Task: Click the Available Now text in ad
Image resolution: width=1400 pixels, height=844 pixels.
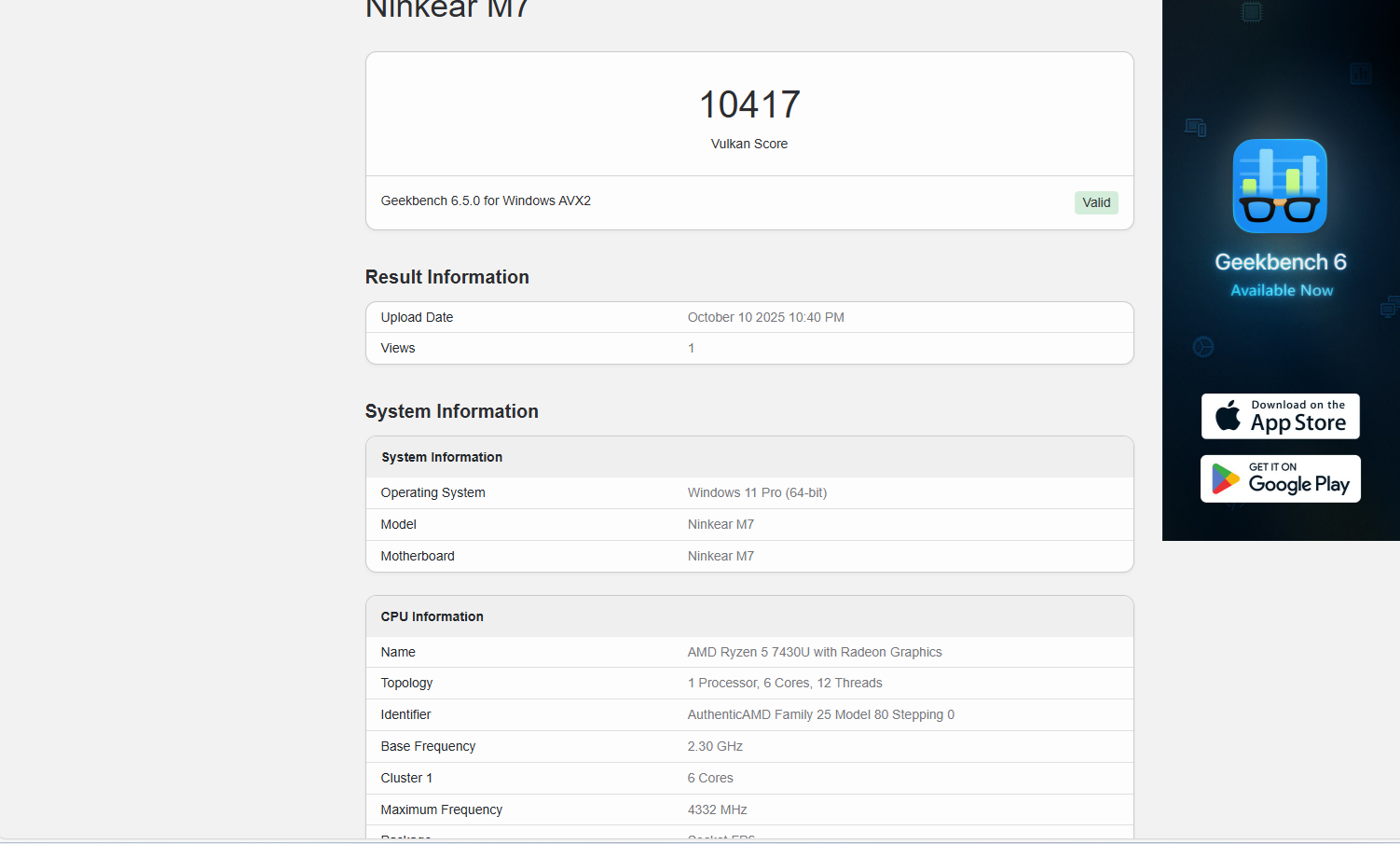Action: coord(1282,290)
